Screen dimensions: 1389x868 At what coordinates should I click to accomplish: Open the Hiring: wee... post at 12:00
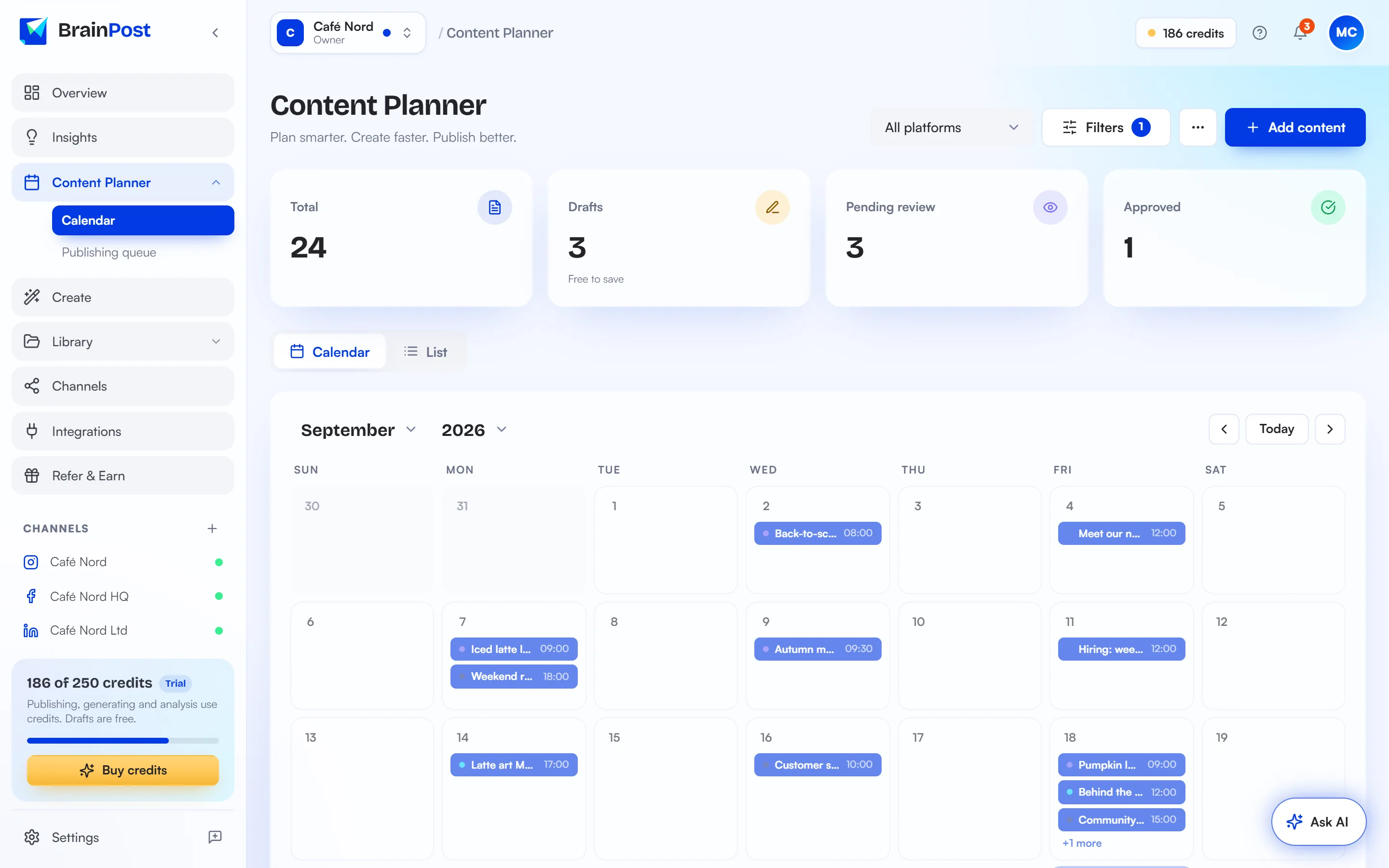(x=1121, y=649)
